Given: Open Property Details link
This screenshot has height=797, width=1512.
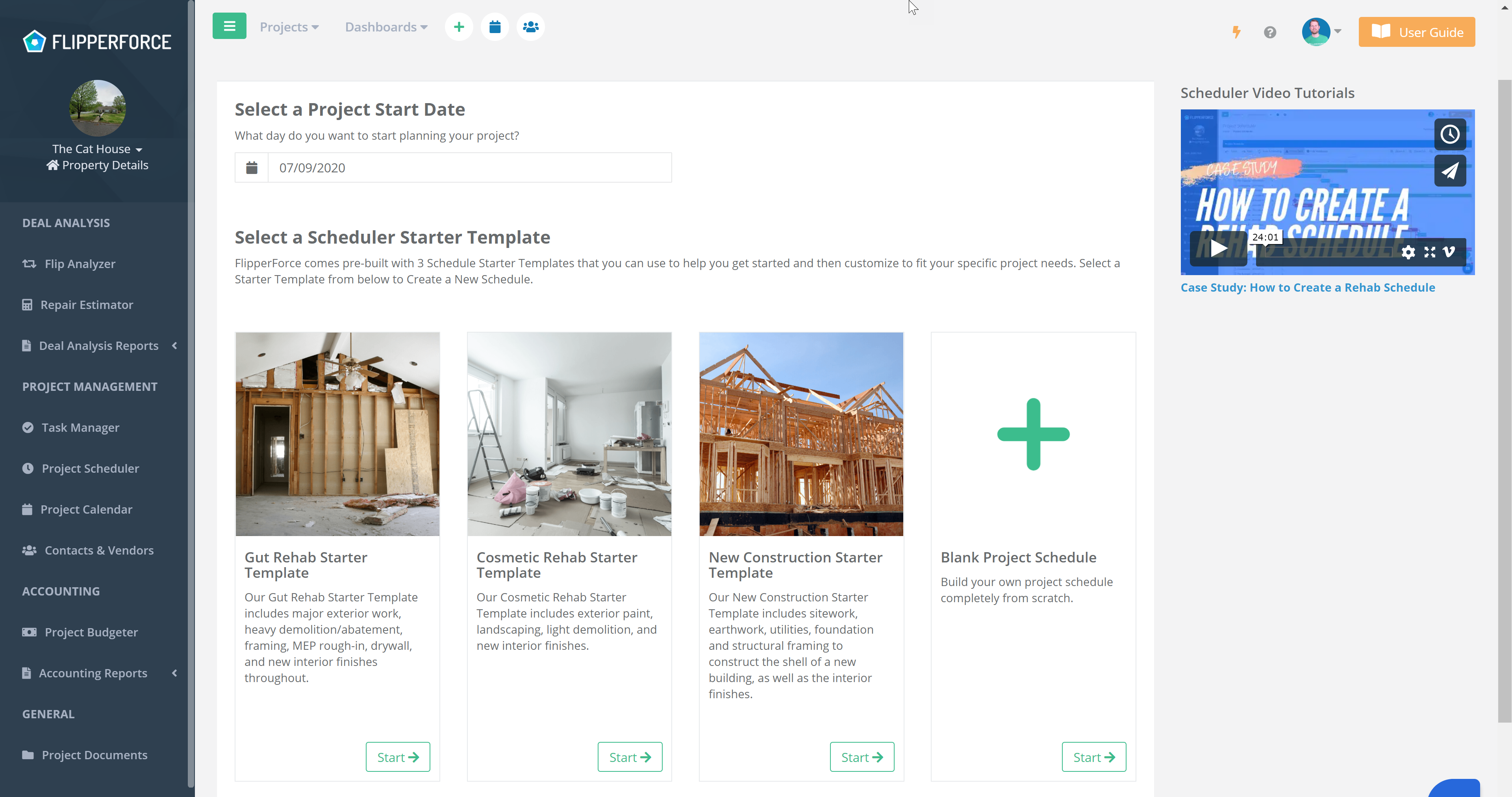Looking at the screenshot, I should [97, 165].
